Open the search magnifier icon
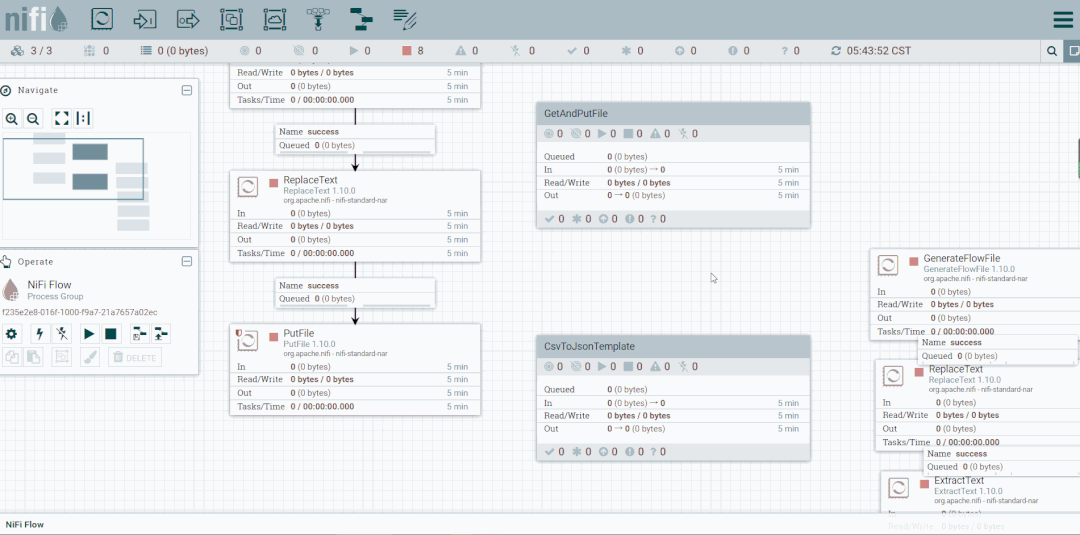 1052,51
